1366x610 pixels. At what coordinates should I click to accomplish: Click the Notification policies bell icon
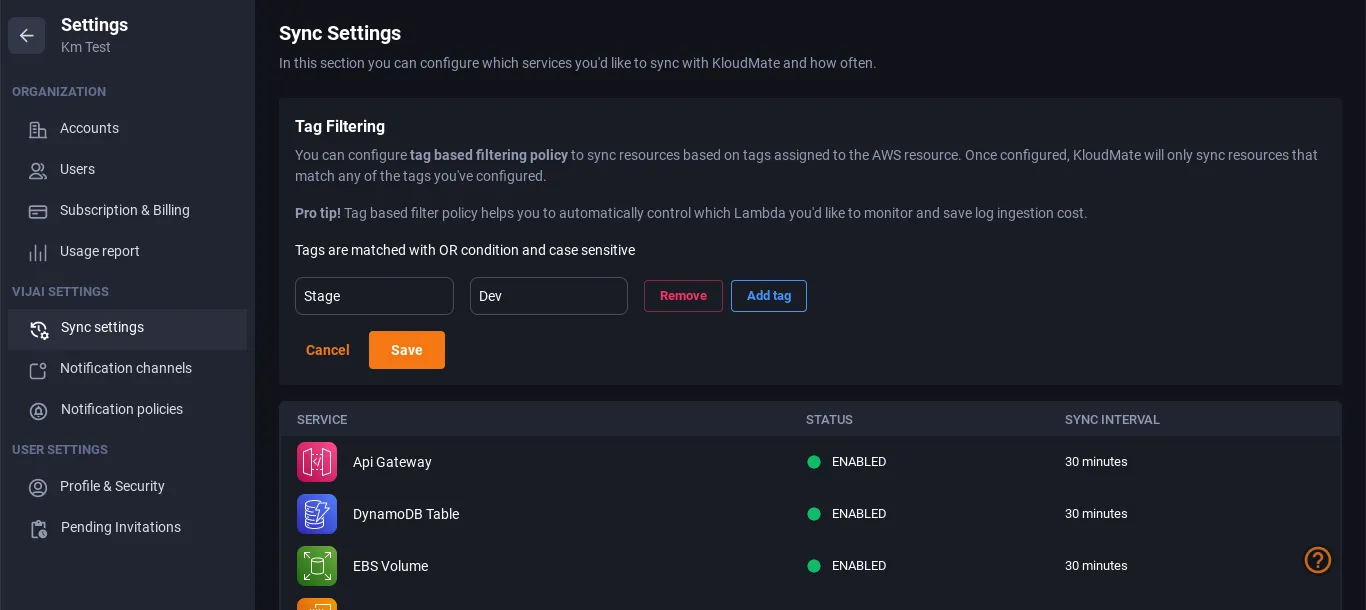pos(38,411)
